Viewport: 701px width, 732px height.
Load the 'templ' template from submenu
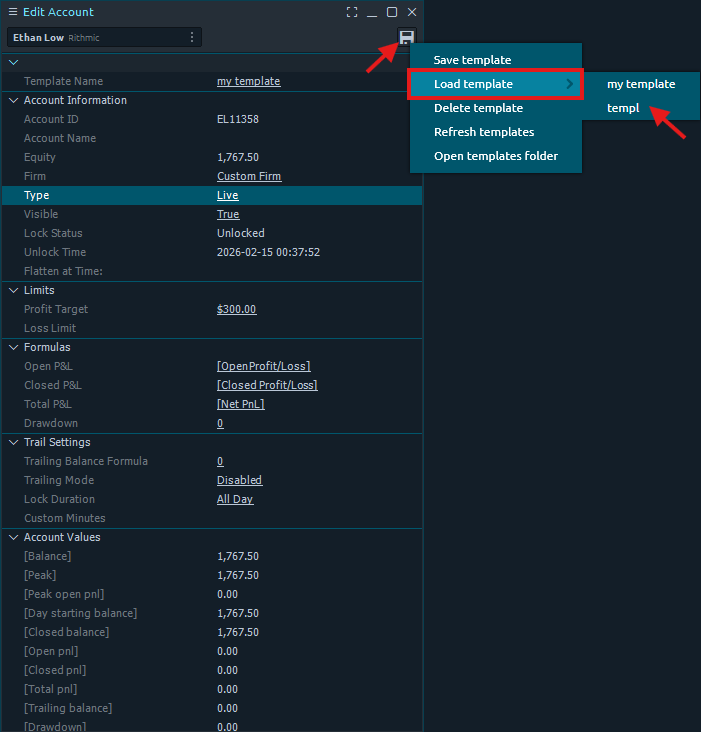pyautogui.click(x=622, y=108)
